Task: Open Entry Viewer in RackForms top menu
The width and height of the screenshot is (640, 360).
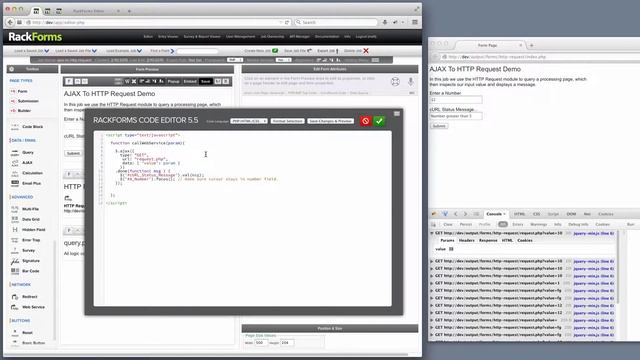Action: (x=168, y=37)
